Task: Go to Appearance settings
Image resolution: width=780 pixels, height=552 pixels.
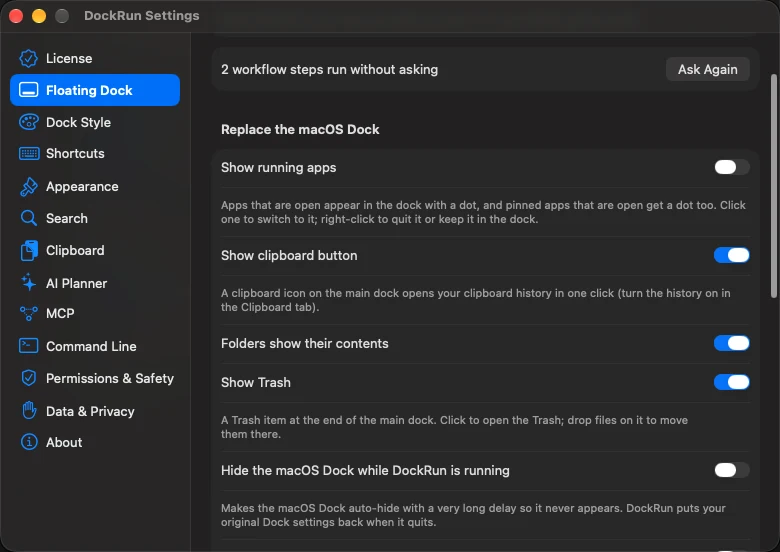Action: [x=95, y=186]
